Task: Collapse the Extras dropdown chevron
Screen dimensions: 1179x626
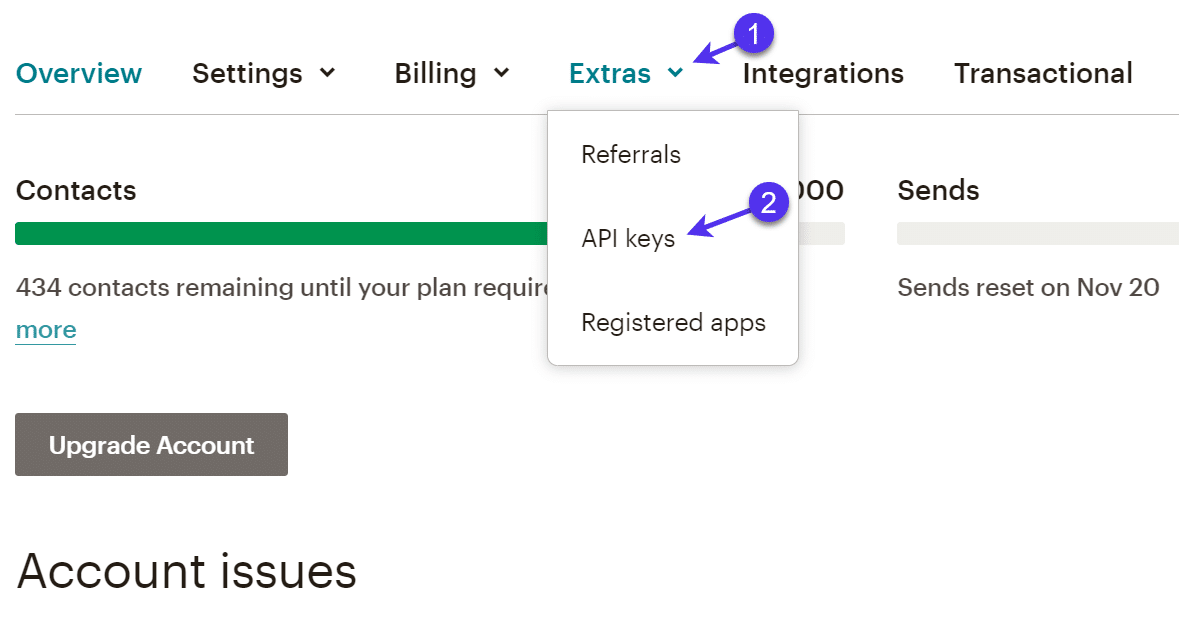Action: tap(676, 74)
